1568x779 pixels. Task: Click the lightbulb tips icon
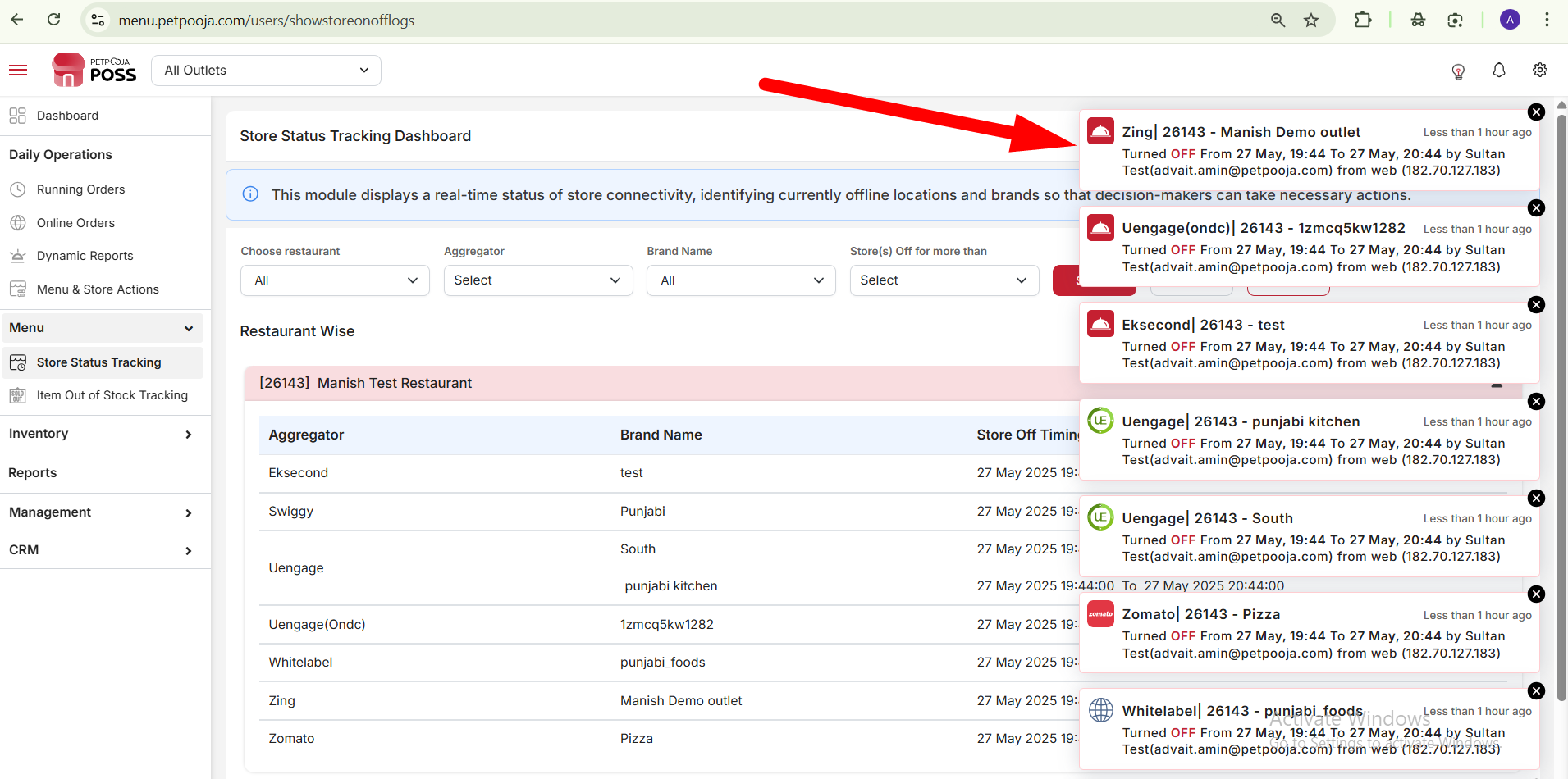point(1458,71)
